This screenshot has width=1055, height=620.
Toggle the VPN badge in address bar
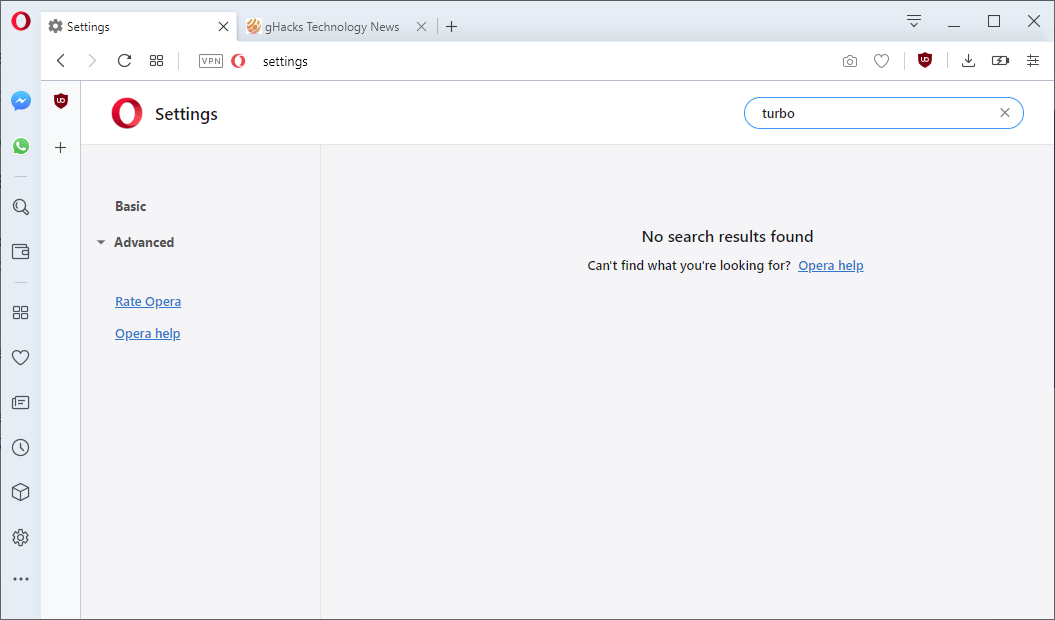(x=211, y=61)
